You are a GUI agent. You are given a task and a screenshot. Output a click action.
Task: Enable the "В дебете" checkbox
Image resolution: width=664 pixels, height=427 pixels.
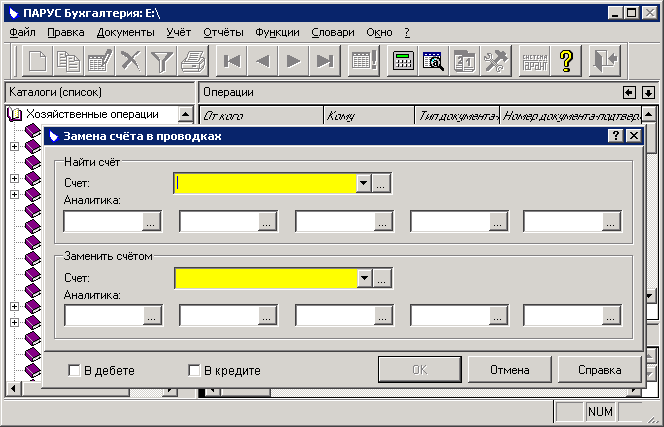click(x=75, y=370)
